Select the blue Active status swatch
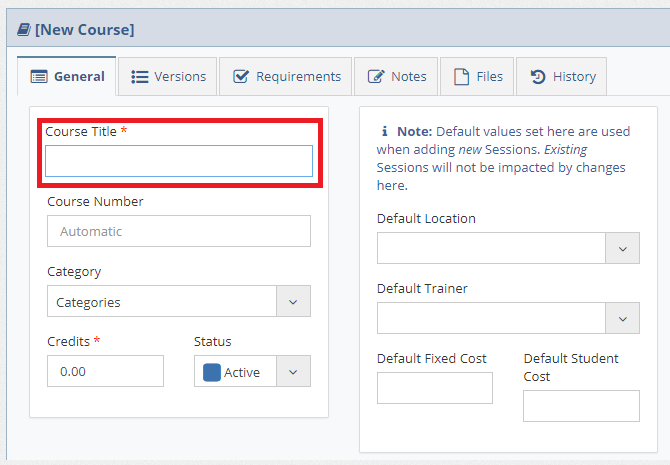 [212, 372]
